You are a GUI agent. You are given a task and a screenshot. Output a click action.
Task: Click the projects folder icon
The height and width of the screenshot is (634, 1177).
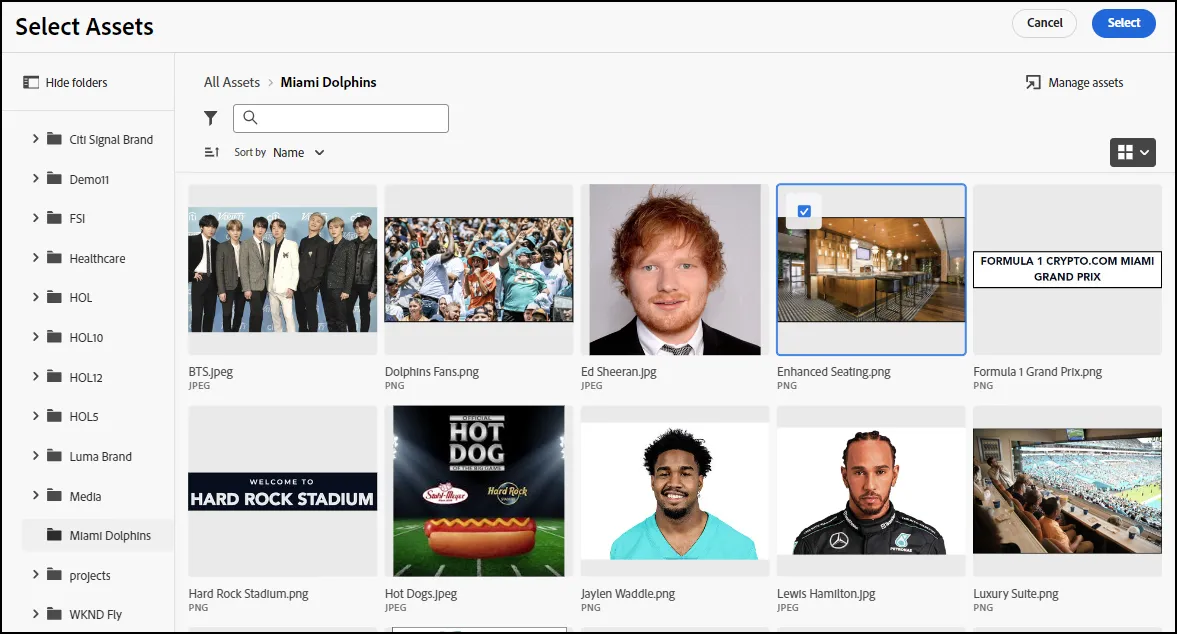pyautogui.click(x=54, y=575)
